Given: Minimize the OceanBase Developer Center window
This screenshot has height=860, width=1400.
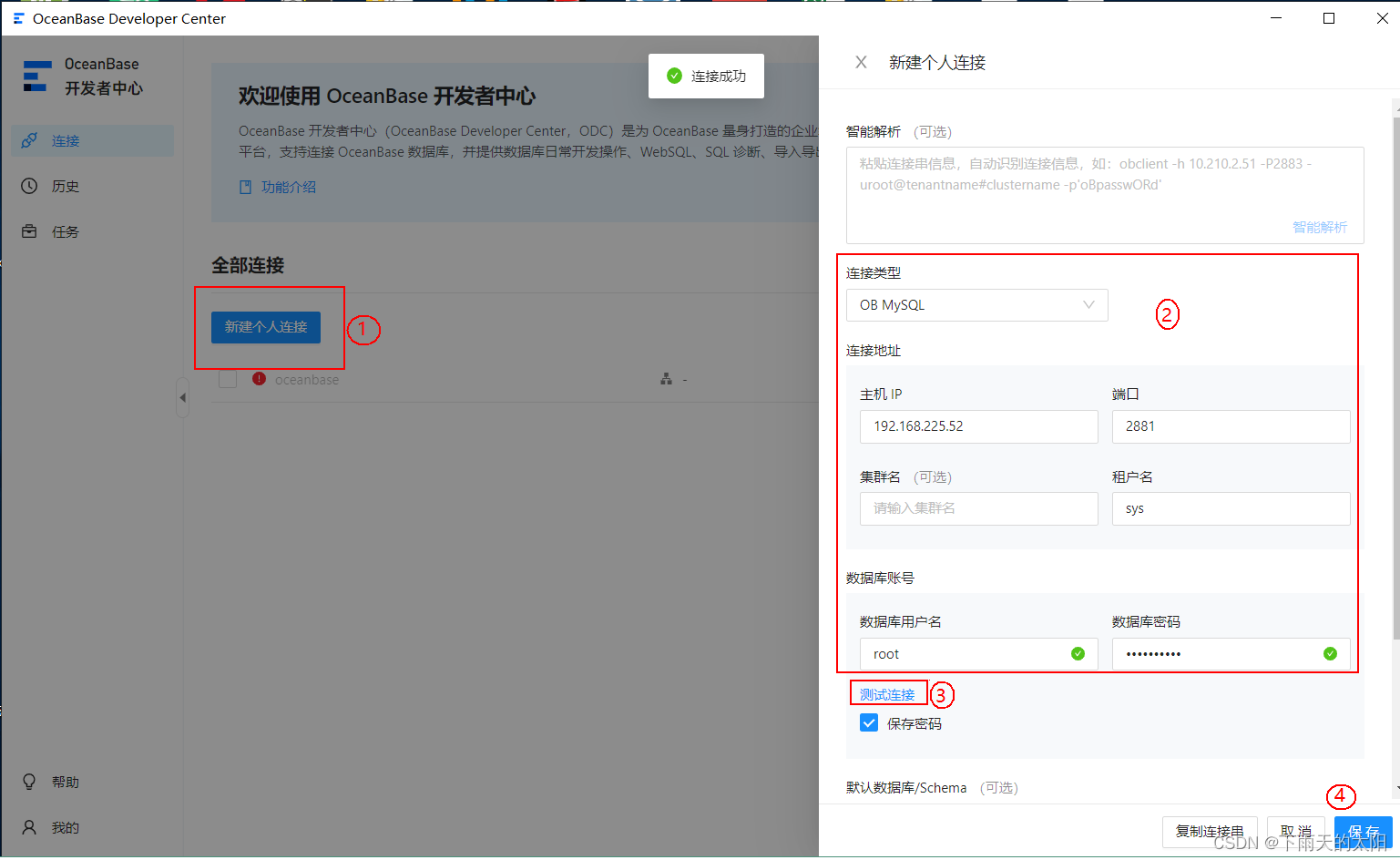Looking at the screenshot, I should pos(1276,18).
